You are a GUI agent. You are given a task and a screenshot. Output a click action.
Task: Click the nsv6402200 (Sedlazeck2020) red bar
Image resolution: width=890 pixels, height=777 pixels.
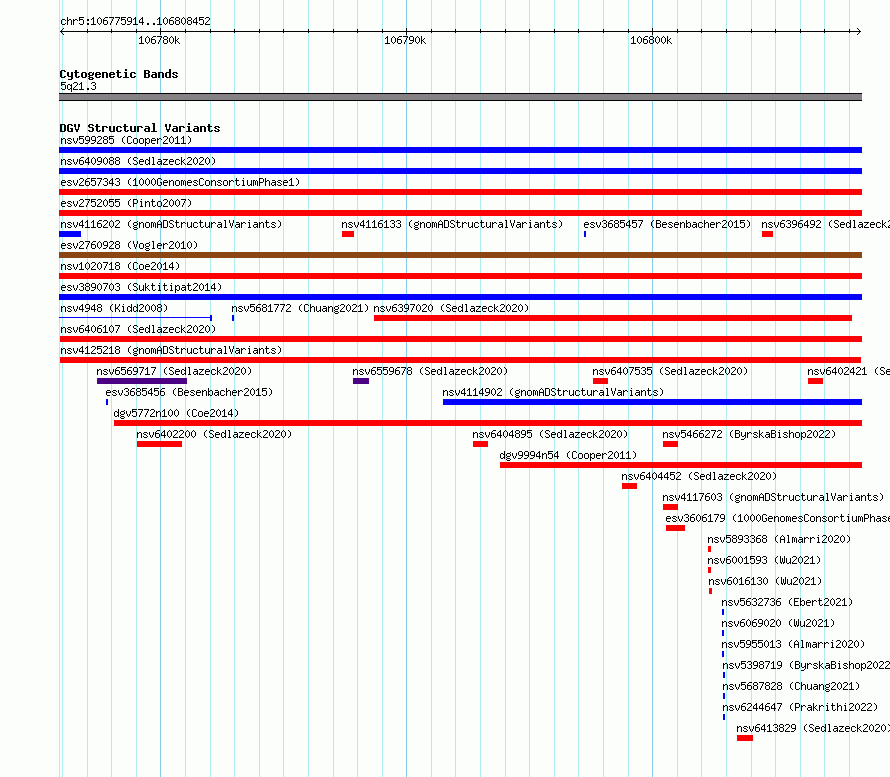[159, 444]
